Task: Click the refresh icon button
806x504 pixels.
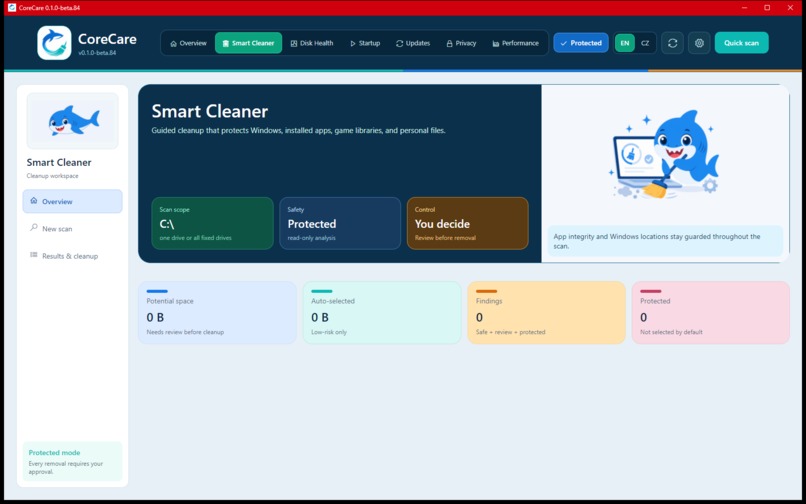Action: [672, 43]
